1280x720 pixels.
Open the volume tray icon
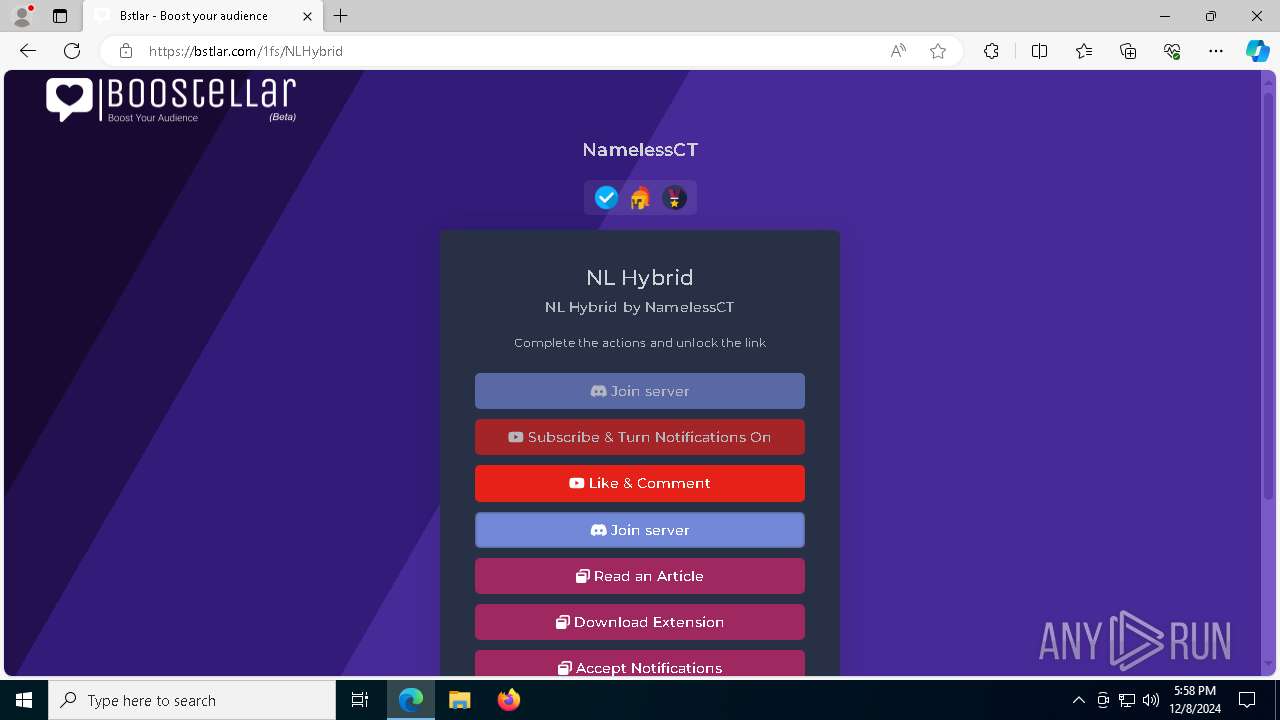click(x=1151, y=700)
